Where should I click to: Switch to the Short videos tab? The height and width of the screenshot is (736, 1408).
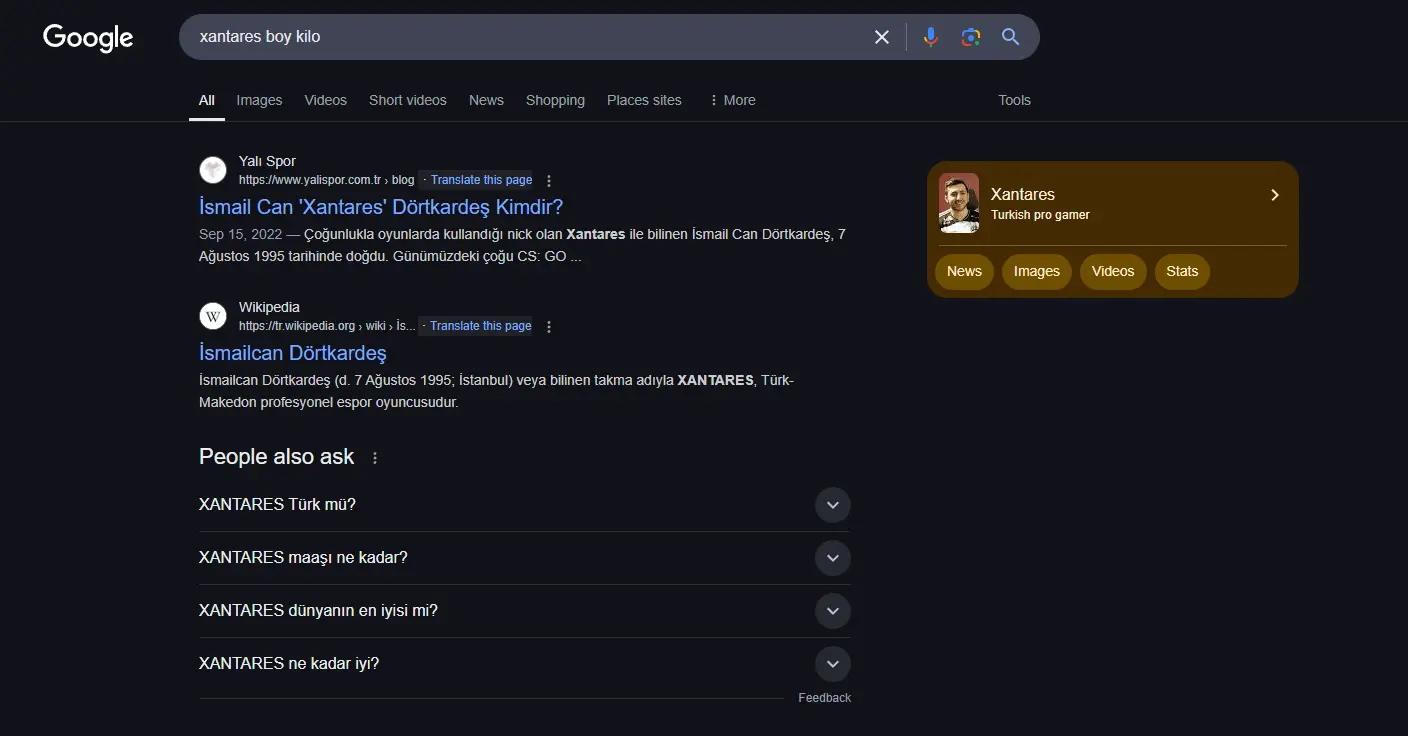pyautogui.click(x=408, y=100)
